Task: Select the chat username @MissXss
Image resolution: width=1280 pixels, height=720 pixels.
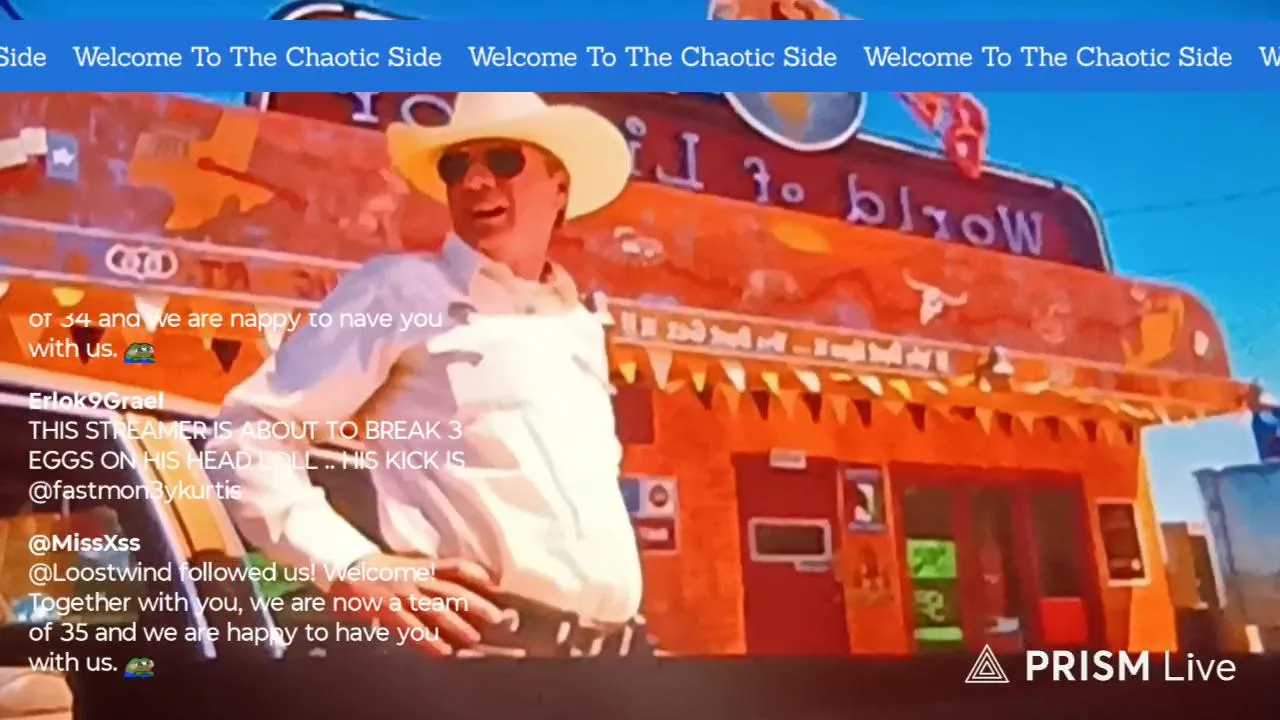Action: point(84,543)
